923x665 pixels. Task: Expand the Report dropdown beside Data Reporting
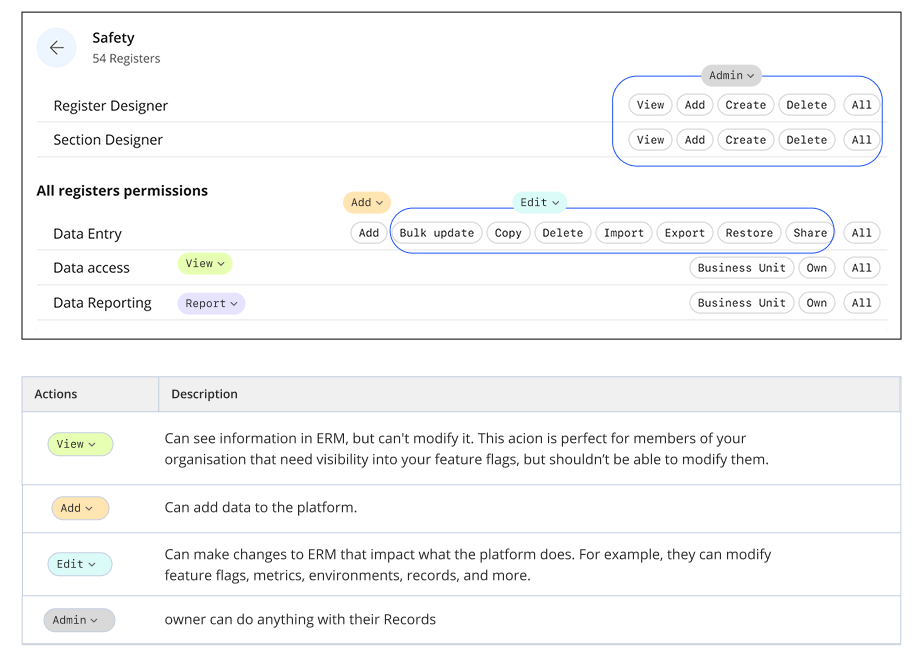pos(210,302)
